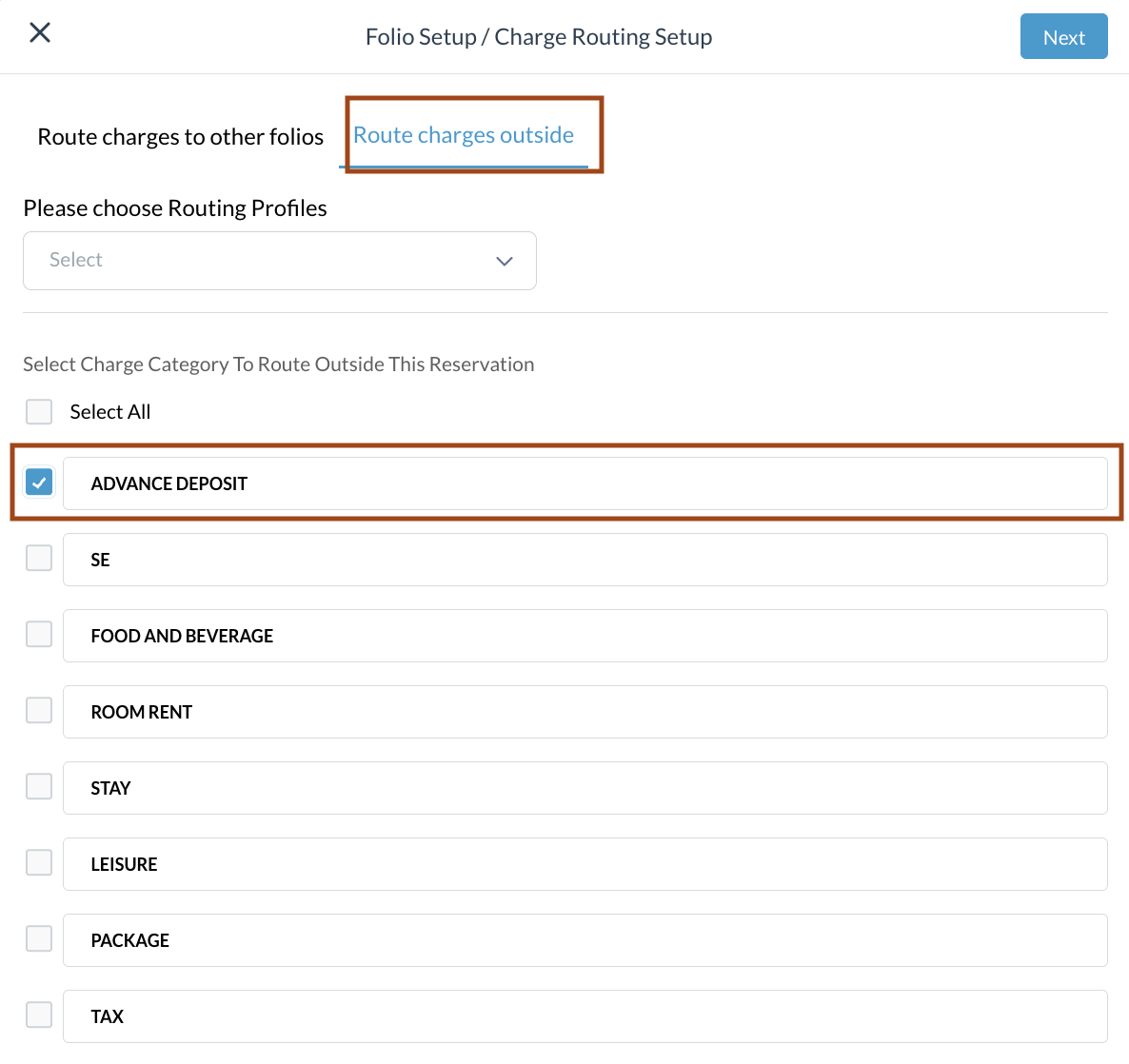Click the Routing Profiles chevron arrow
The height and width of the screenshot is (1064, 1129).
[x=505, y=261]
